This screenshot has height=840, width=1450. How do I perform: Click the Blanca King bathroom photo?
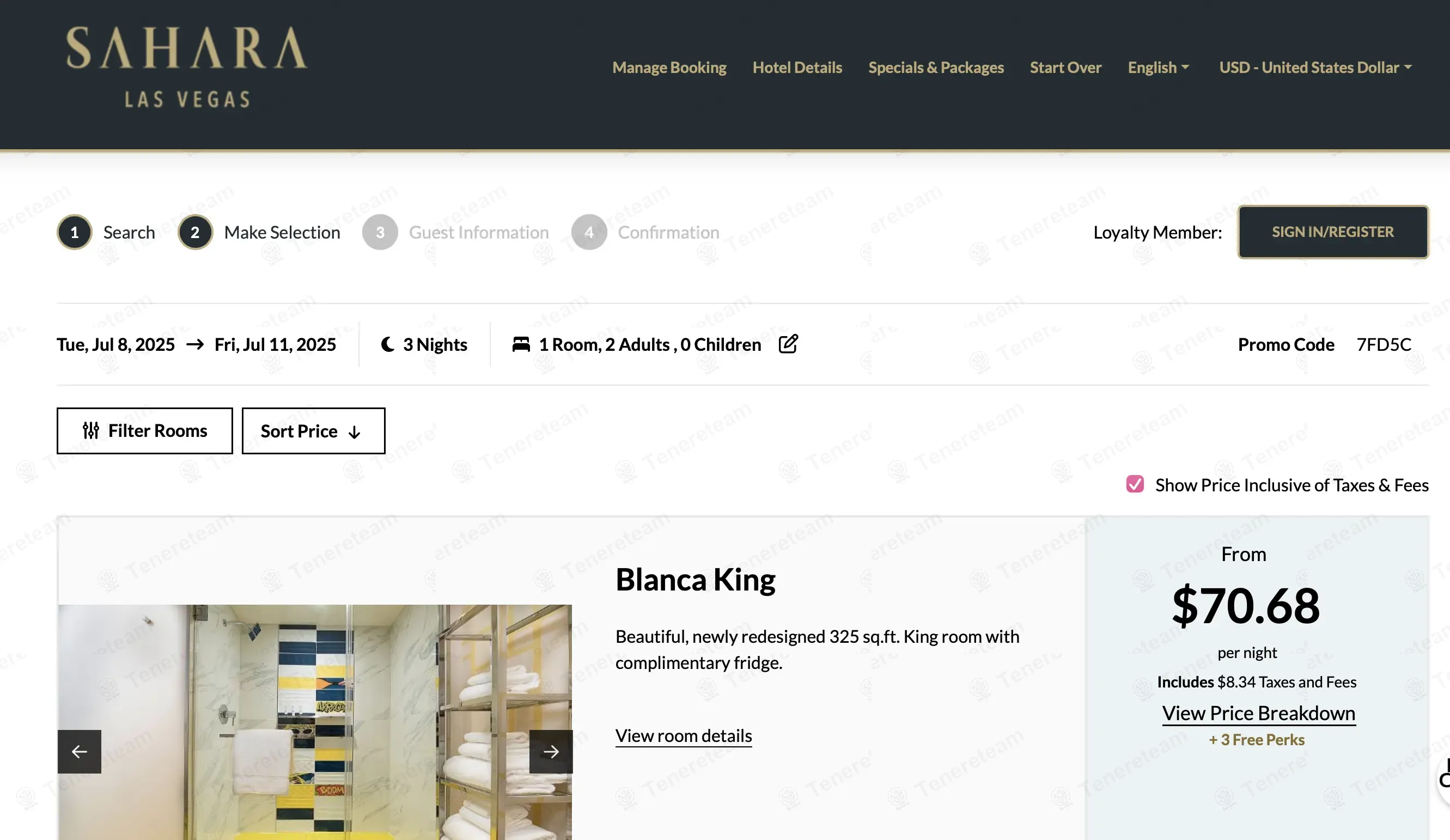(315, 722)
